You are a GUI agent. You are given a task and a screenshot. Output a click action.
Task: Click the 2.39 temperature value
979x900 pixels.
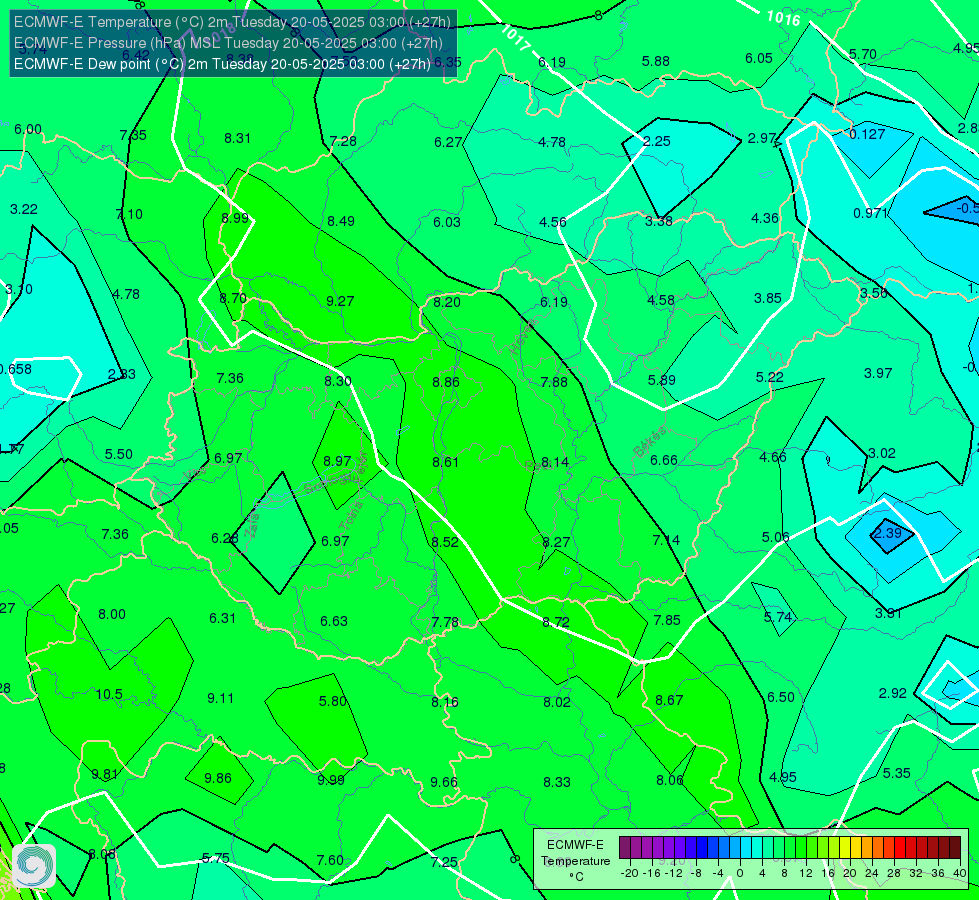pyautogui.click(x=887, y=533)
